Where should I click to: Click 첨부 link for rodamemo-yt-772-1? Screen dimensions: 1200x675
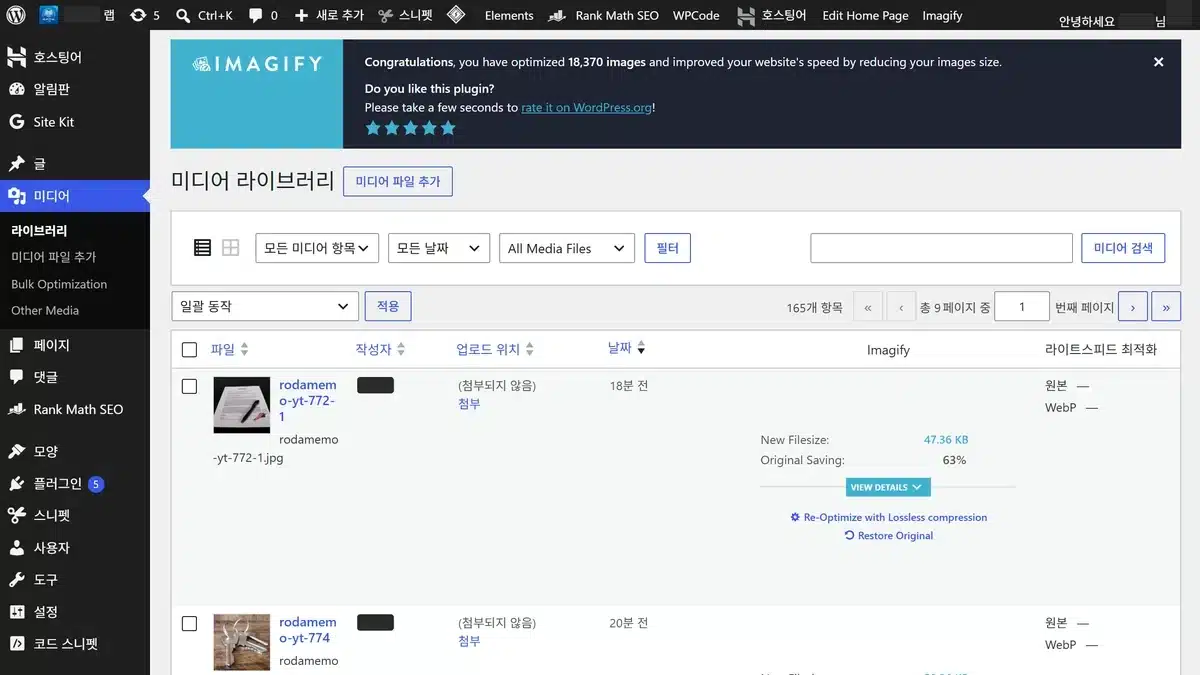click(x=469, y=404)
